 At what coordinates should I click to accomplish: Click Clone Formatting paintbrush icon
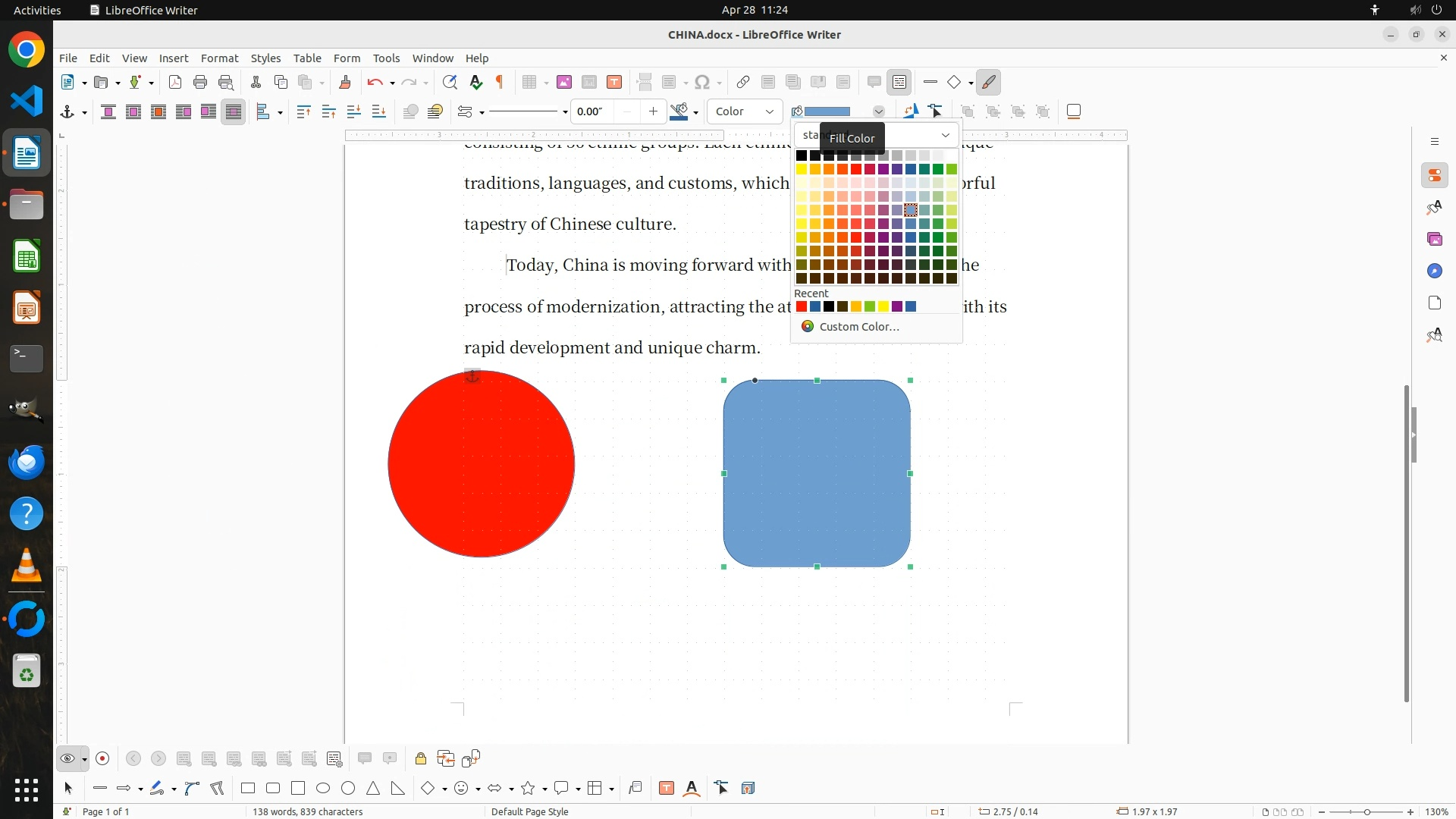(345, 83)
